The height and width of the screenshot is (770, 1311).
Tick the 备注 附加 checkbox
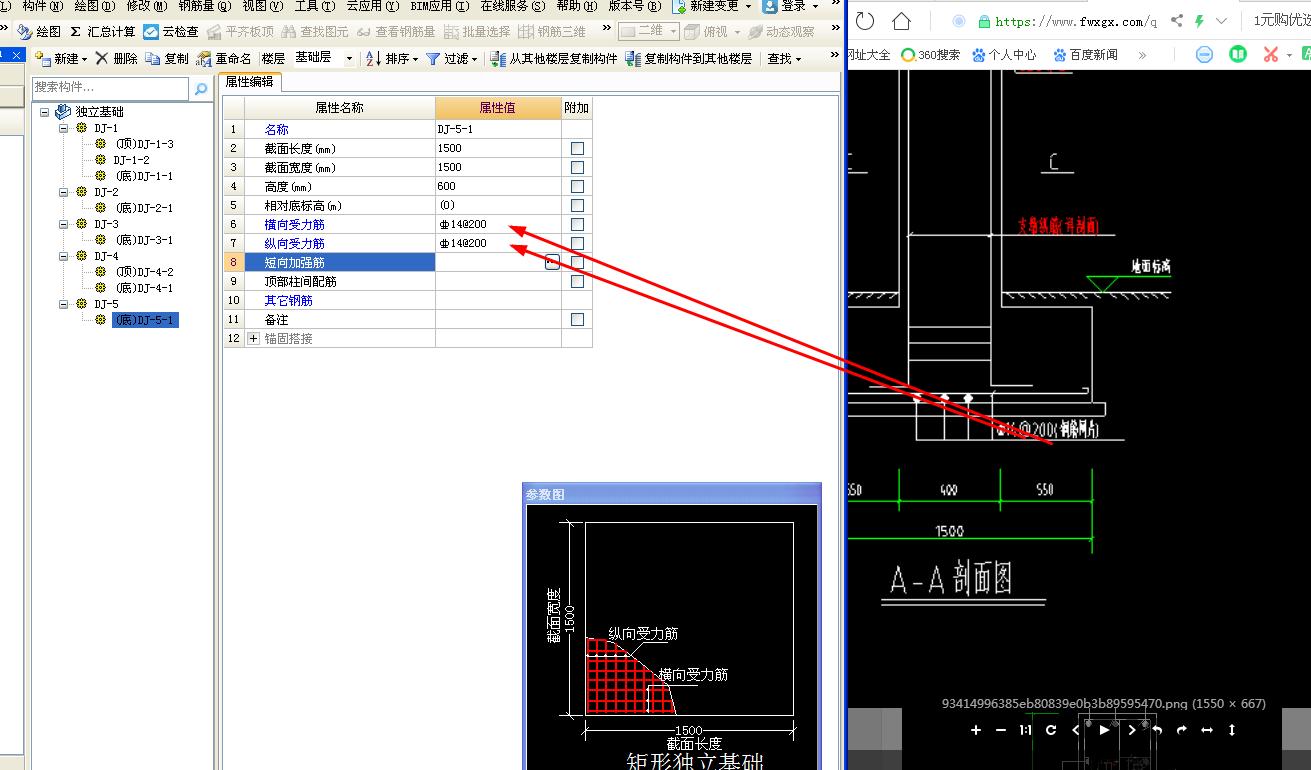pos(577,319)
